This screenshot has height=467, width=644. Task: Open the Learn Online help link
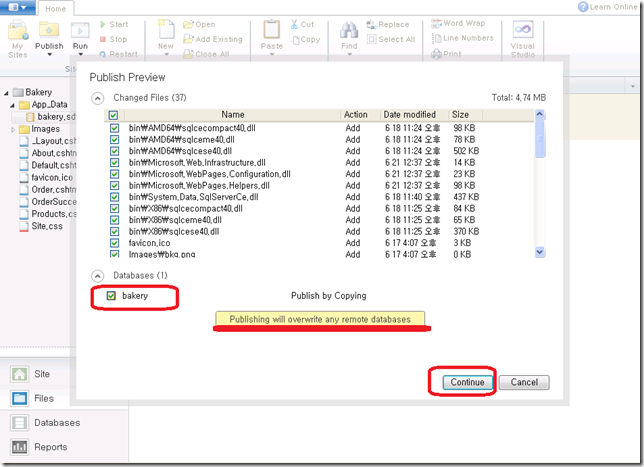click(608, 7)
